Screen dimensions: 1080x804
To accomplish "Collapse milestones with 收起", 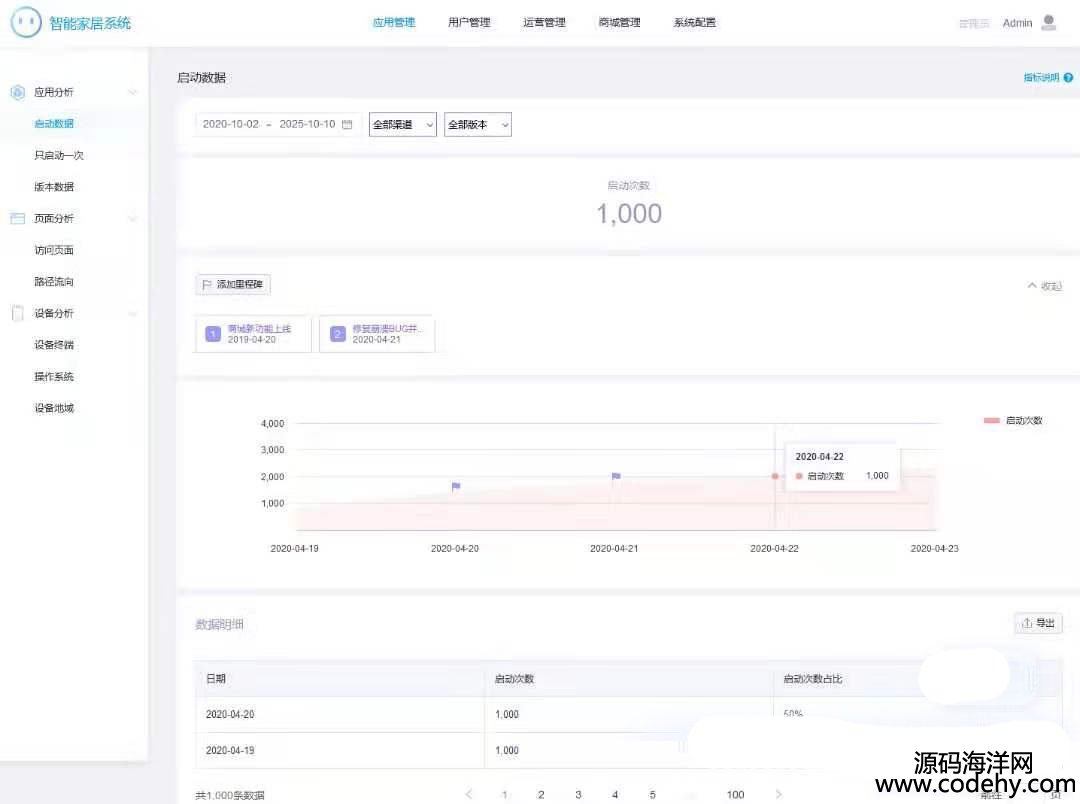I will click(x=1045, y=286).
